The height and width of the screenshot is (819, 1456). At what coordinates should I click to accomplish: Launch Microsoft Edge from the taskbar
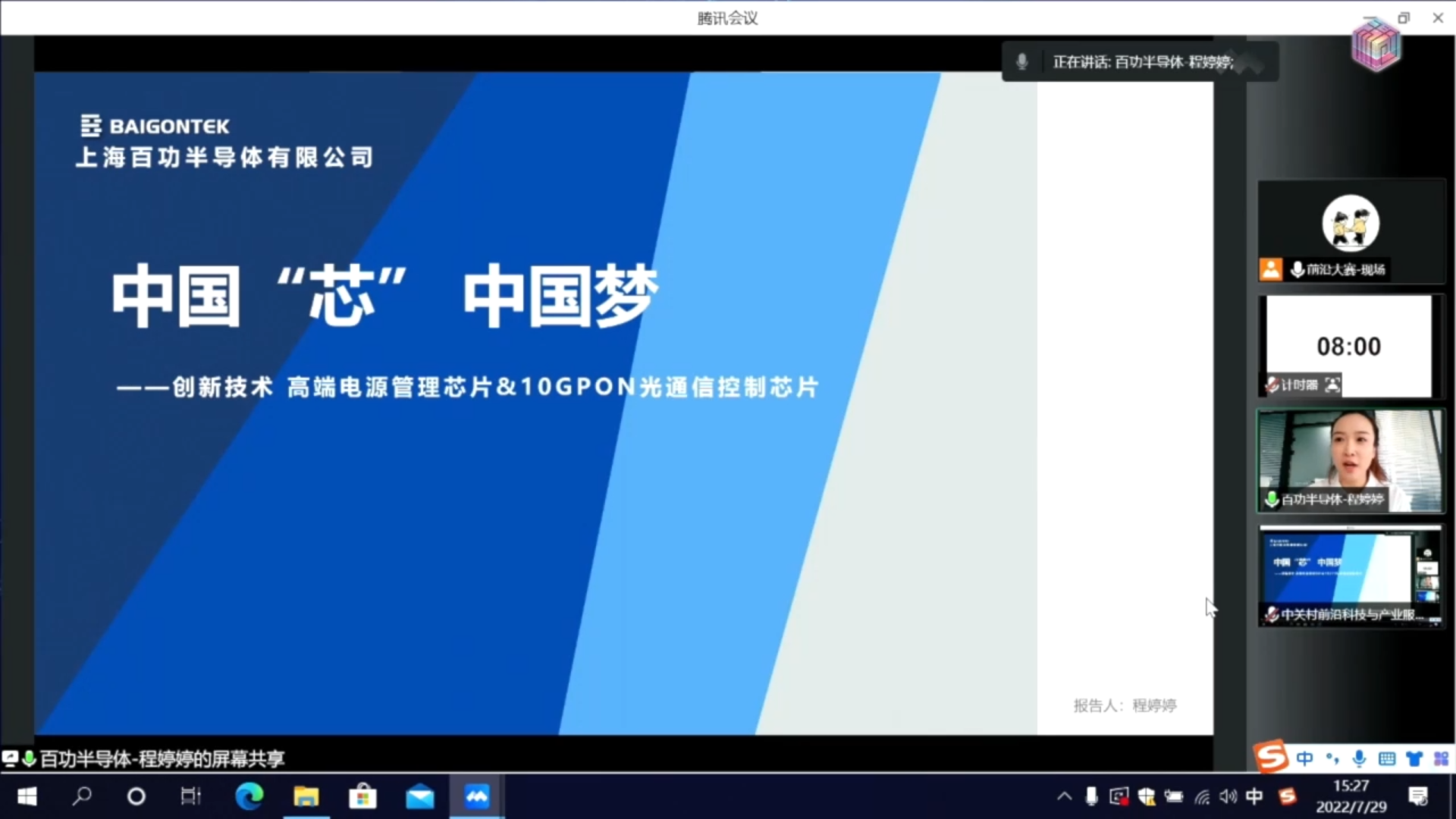[x=249, y=796]
